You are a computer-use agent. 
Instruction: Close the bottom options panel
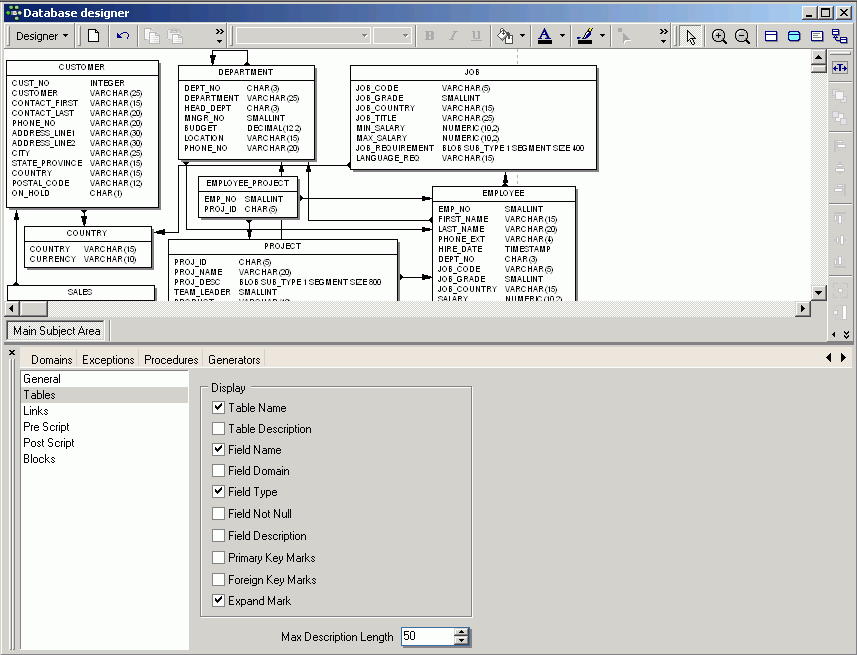click(x=12, y=353)
